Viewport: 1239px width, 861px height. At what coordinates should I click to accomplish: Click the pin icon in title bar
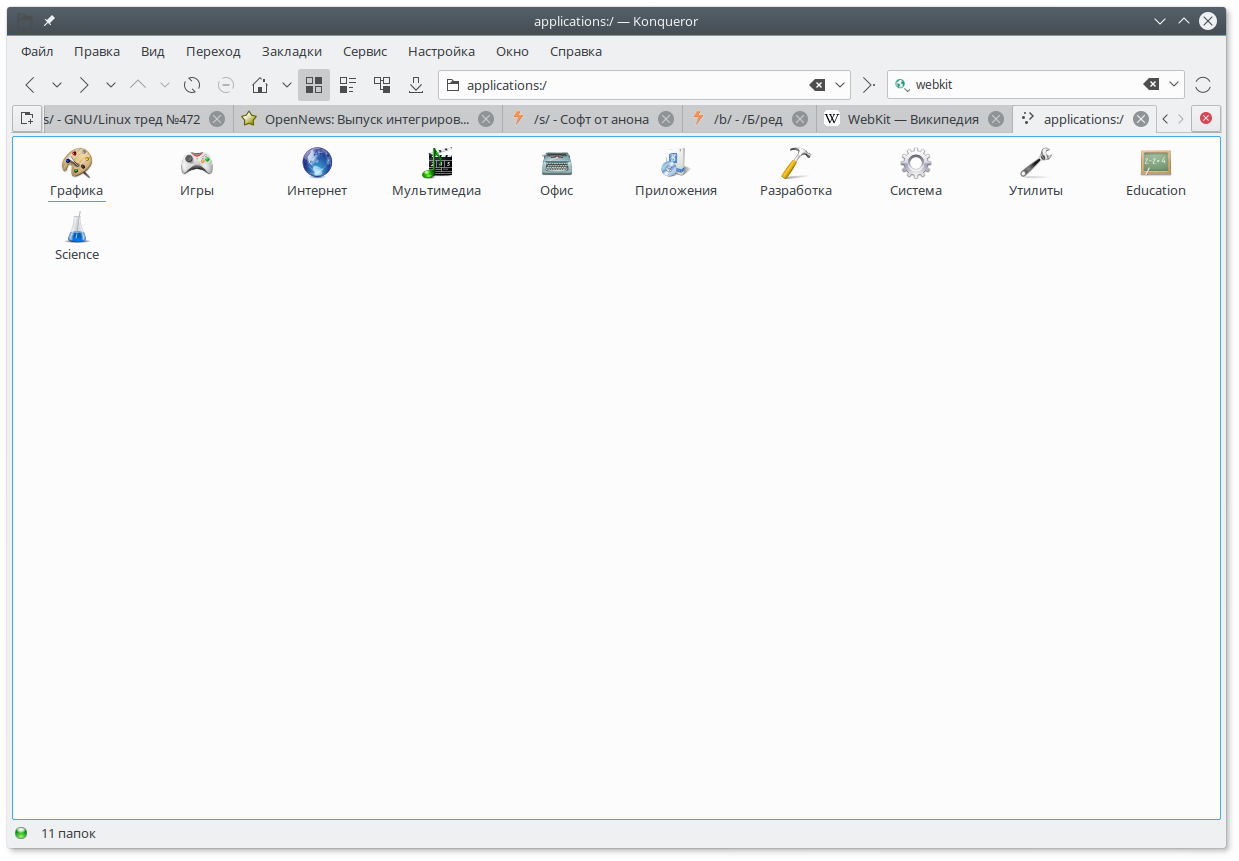coord(49,21)
